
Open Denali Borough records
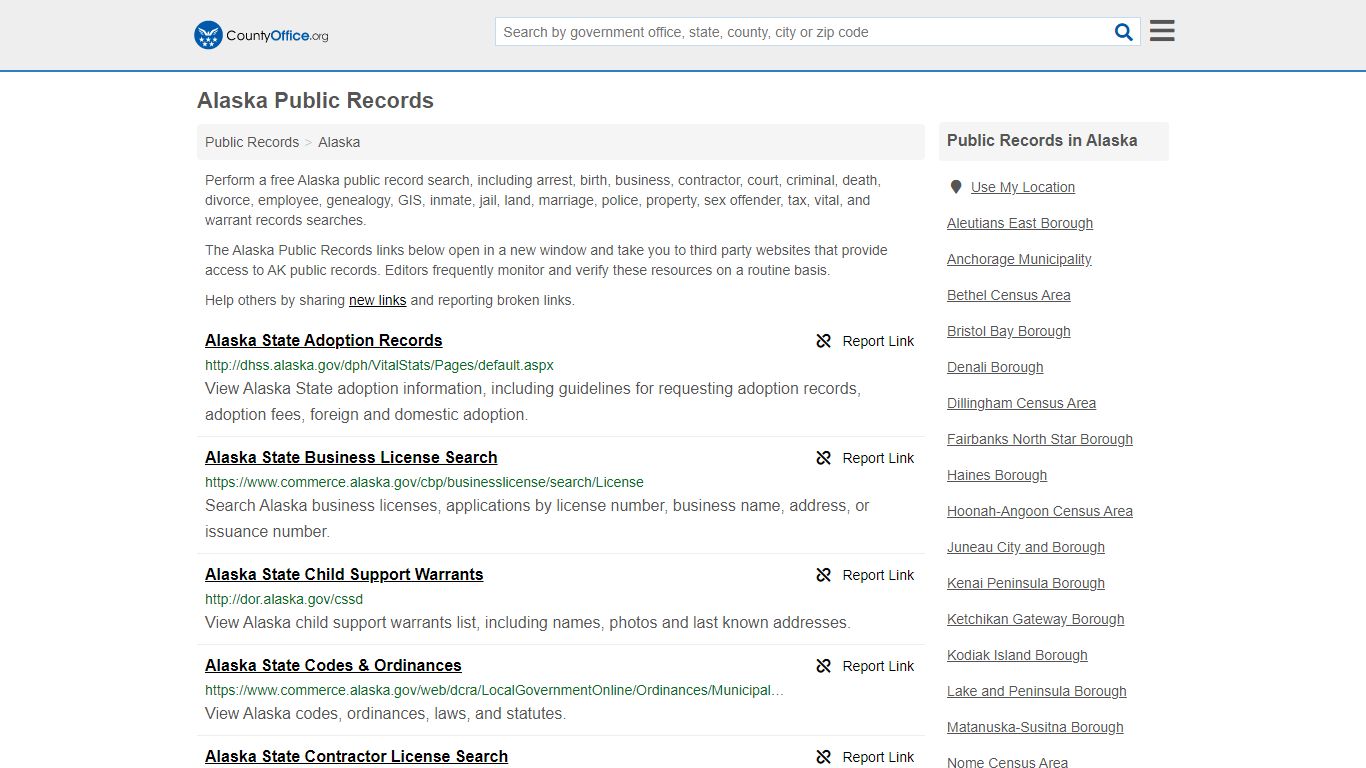(x=995, y=367)
